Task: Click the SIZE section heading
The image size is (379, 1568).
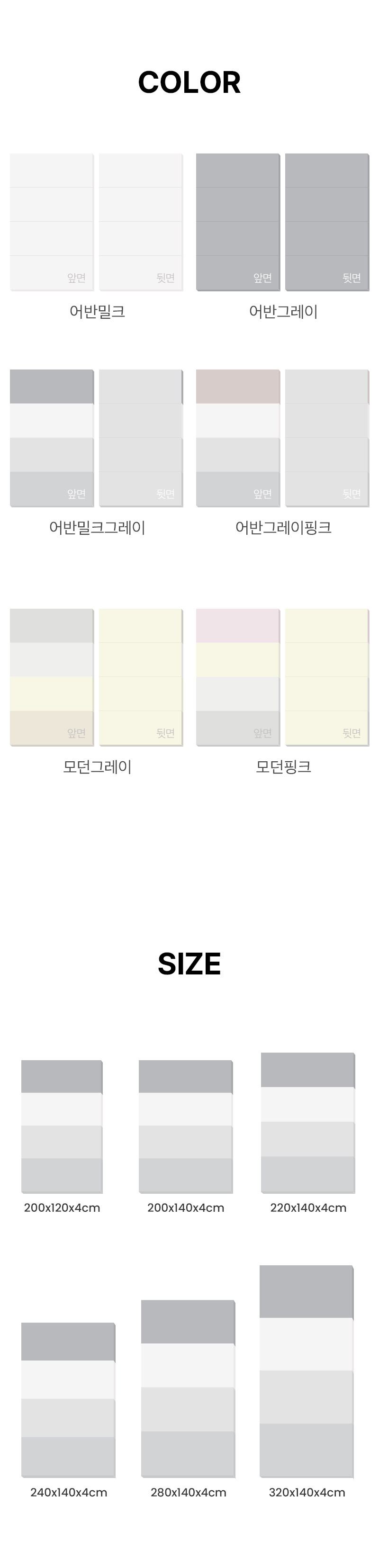Action: 189,964
